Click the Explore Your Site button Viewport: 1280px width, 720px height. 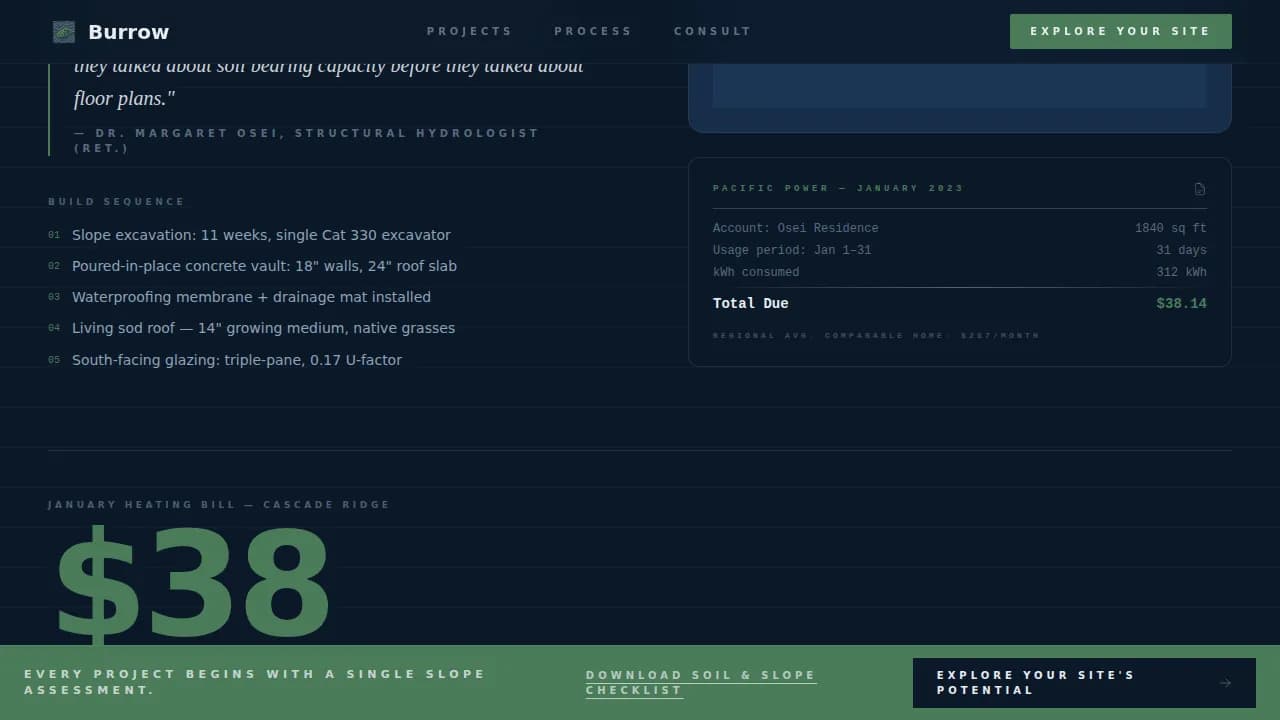coord(1120,31)
